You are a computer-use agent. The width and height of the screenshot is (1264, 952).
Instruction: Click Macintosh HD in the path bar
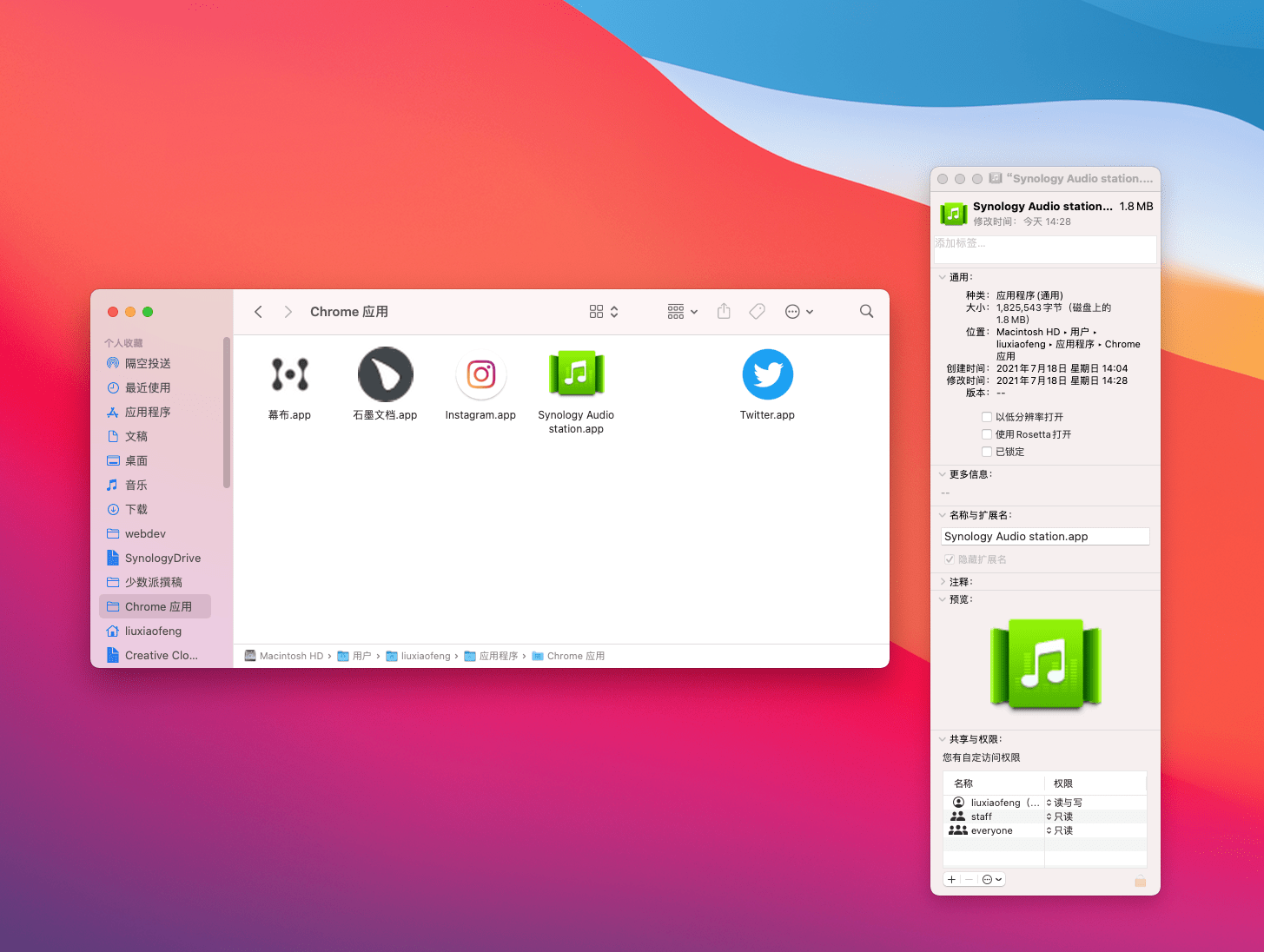(x=284, y=656)
